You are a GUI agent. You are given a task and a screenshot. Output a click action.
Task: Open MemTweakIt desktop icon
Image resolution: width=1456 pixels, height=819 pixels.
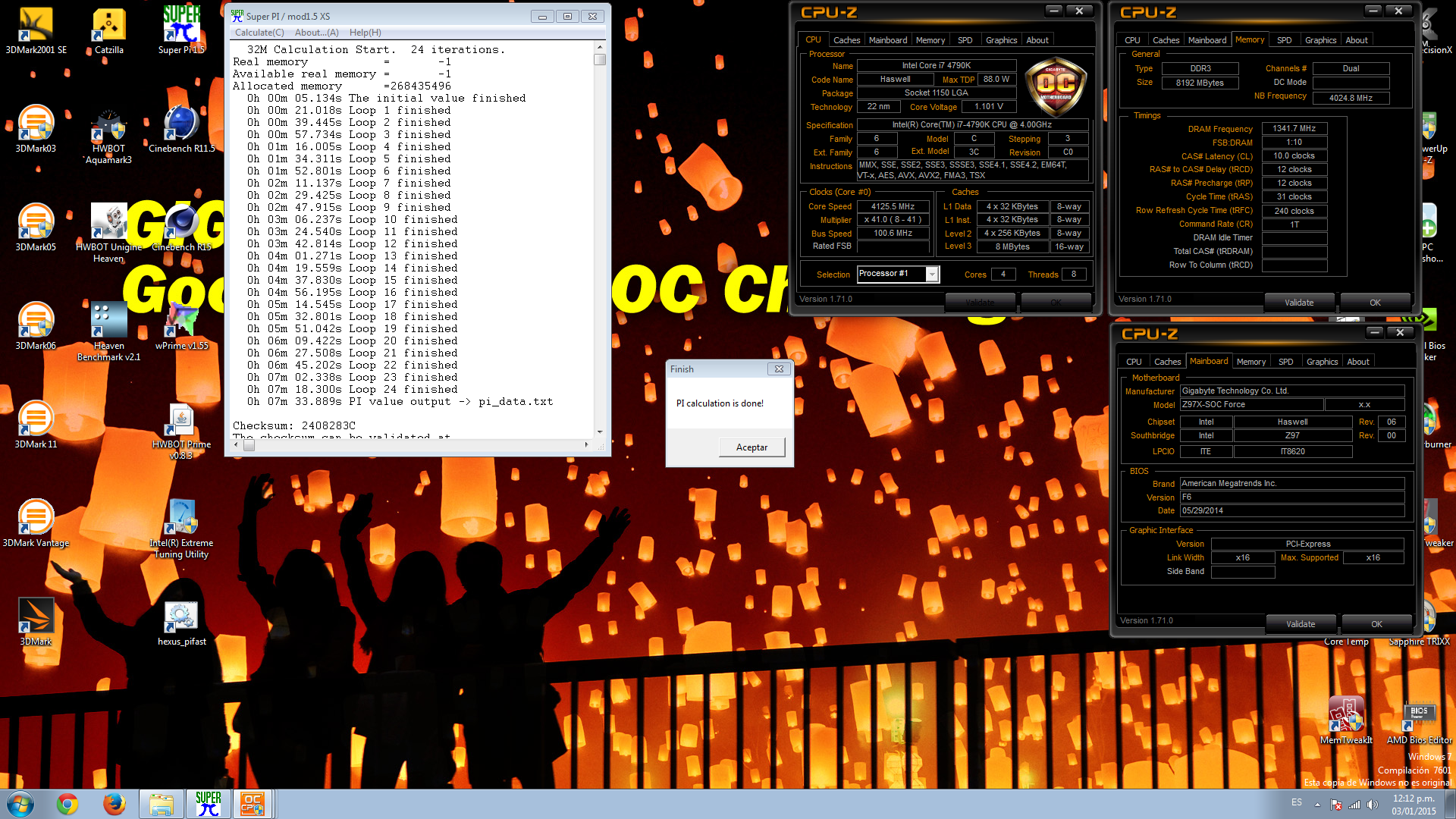coord(1346,720)
